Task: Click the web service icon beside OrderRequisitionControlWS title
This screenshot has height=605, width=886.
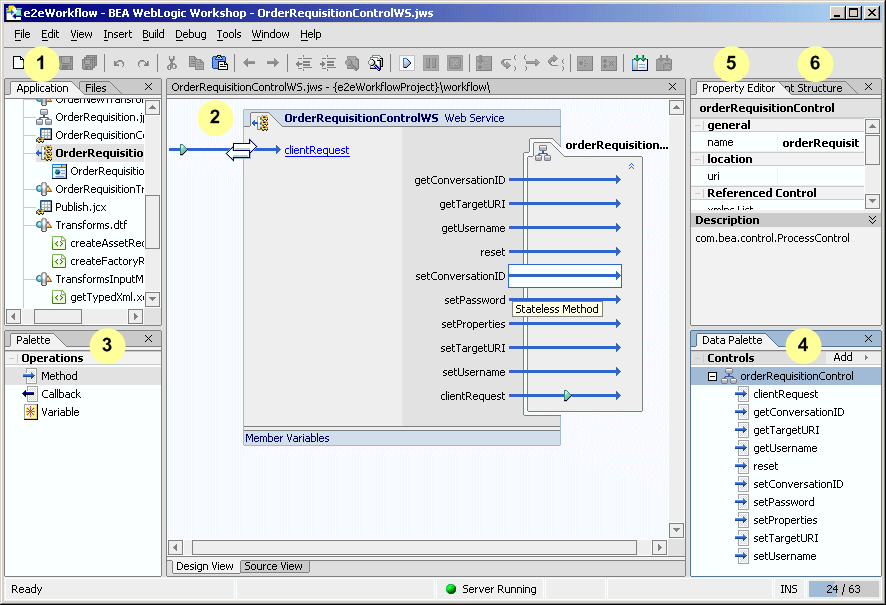Action: 261,121
